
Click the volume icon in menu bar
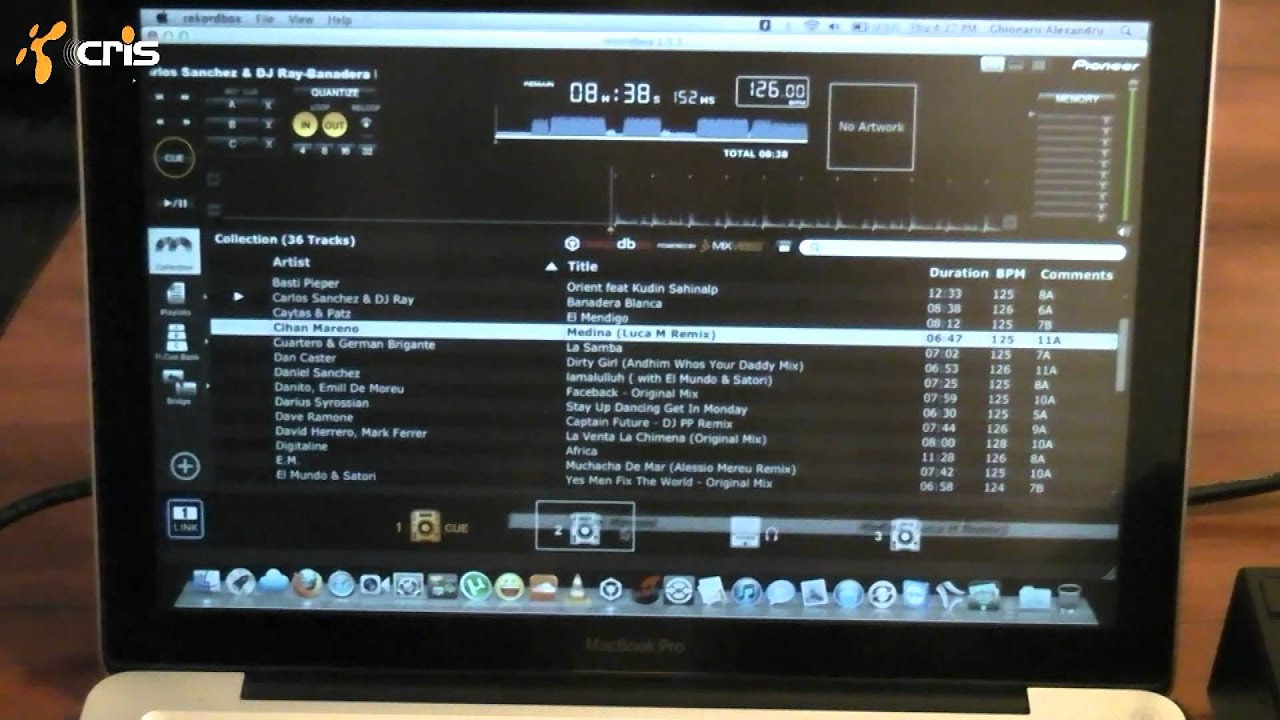point(835,26)
